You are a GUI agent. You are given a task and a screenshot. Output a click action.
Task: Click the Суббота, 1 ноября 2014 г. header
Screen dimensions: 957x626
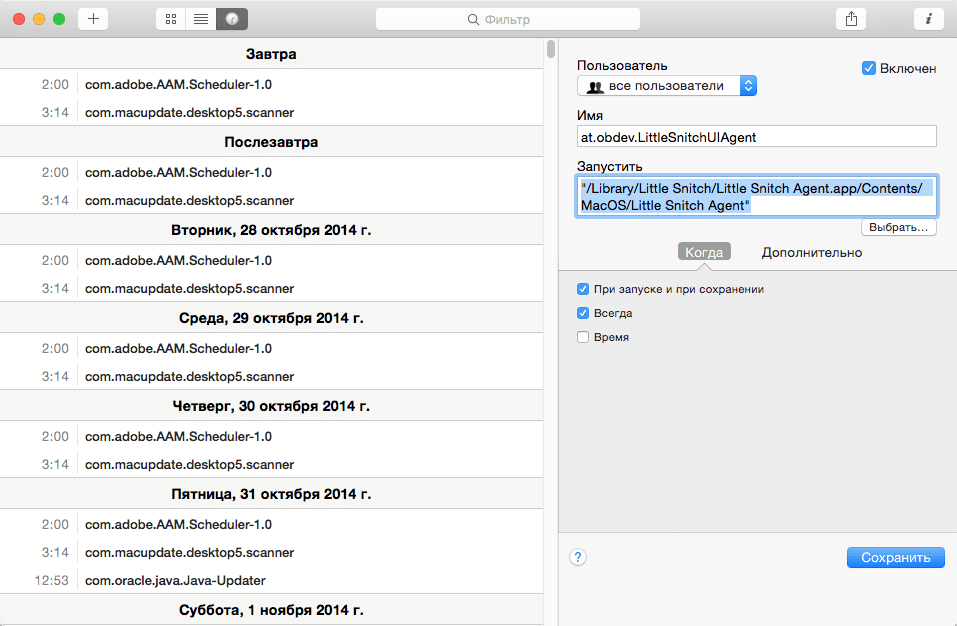pyautogui.click(x=272, y=610)
